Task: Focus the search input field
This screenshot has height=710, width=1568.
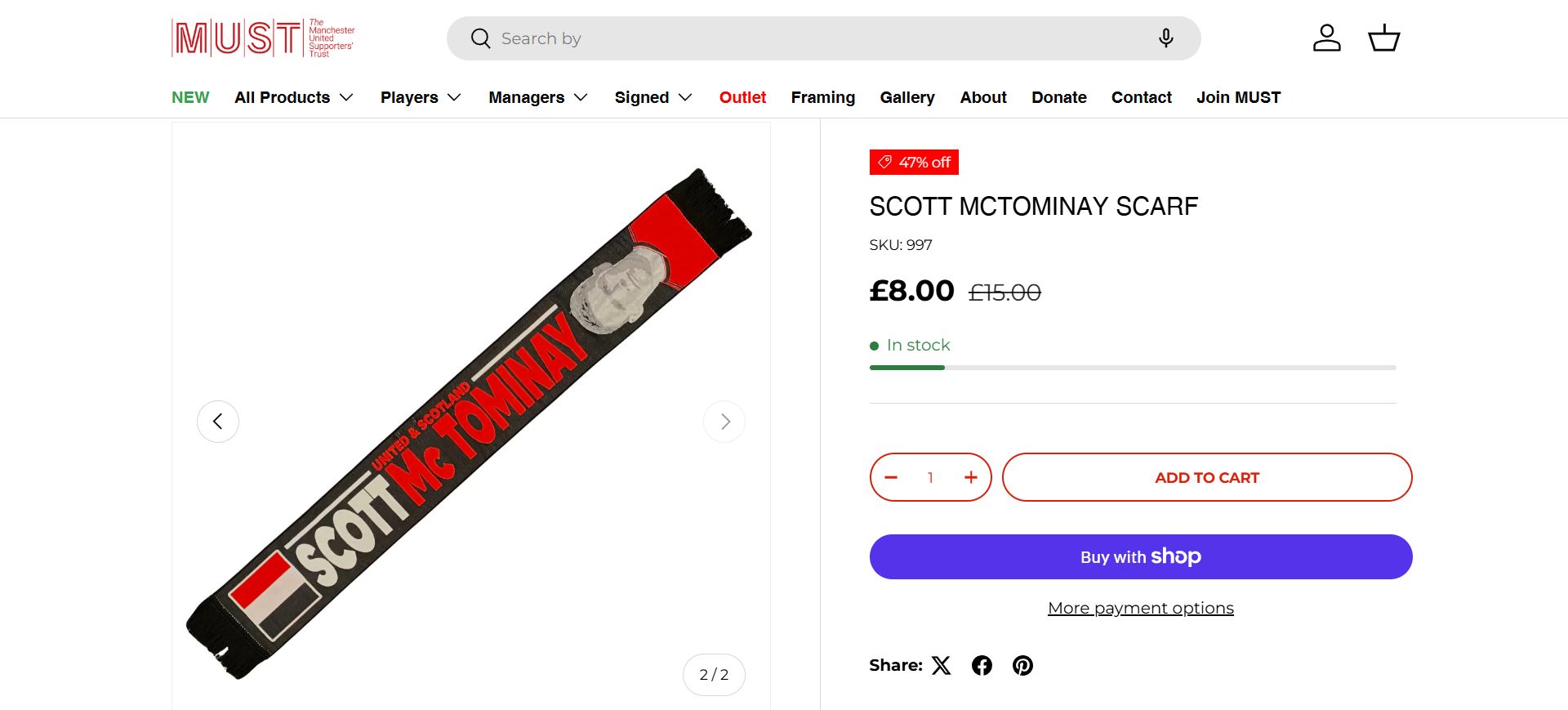Action: [817, 38]
